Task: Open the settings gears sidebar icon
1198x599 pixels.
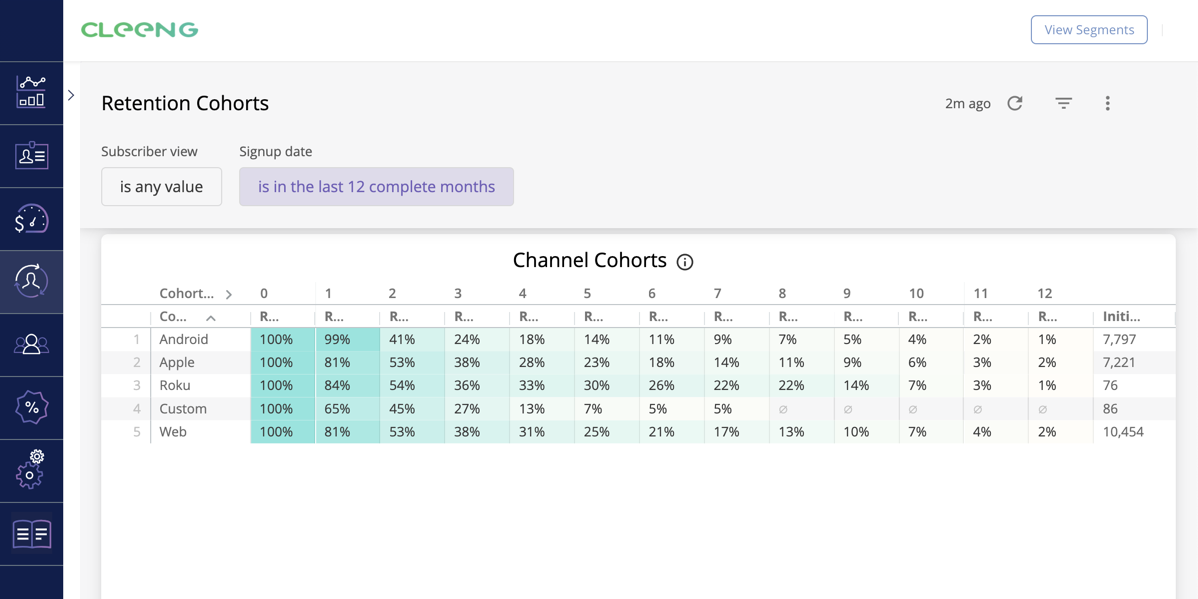Action: pyautogui.click(x=31, y=470)
